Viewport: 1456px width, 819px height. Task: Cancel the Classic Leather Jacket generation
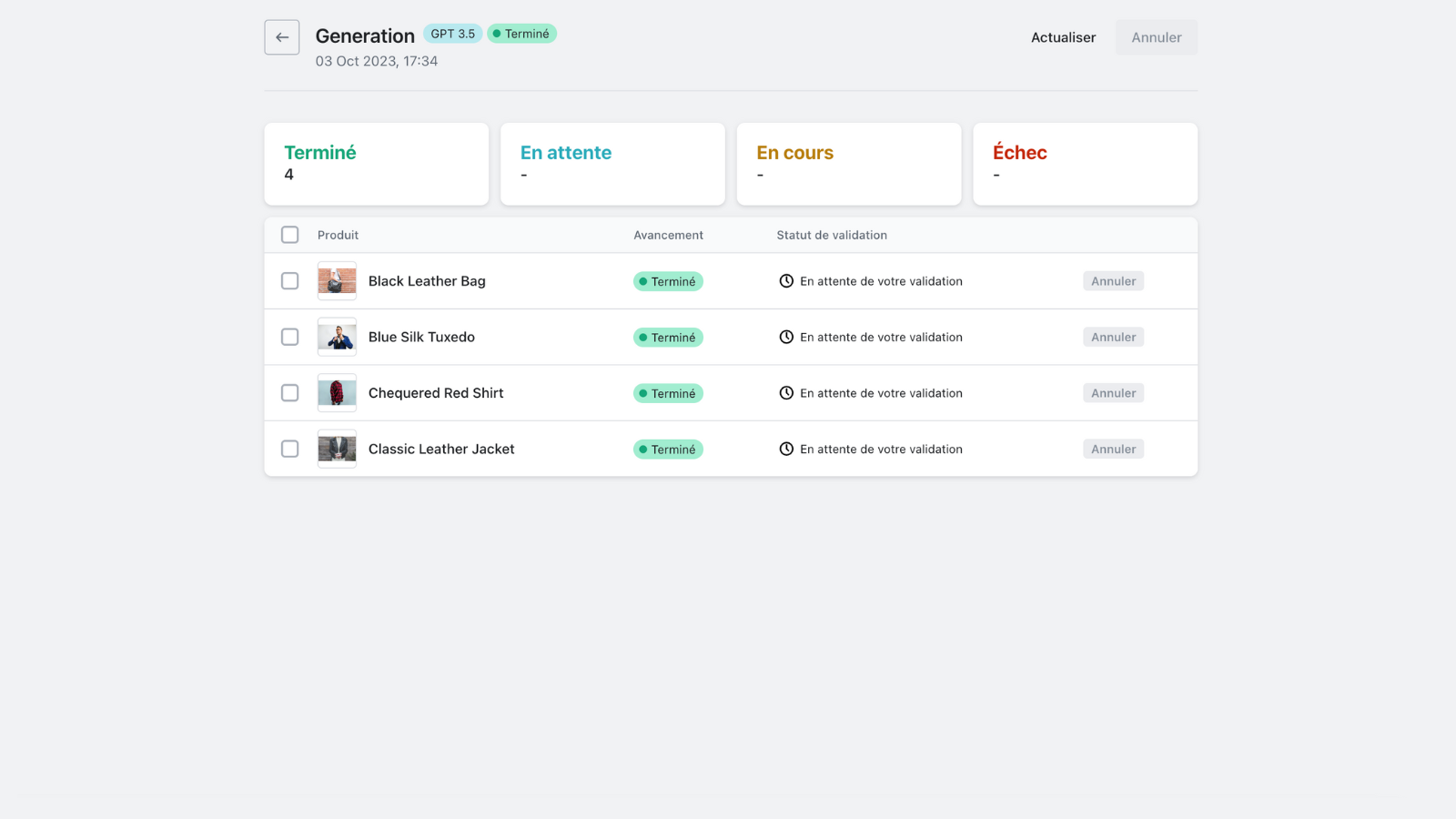click(x=1113, y=449)
